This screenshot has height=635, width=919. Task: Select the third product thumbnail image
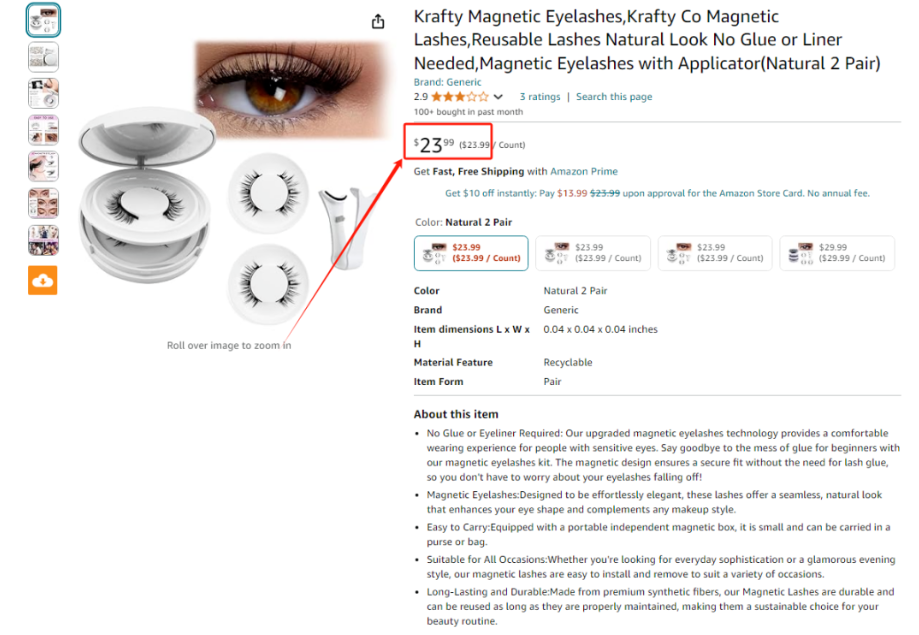pos(43,93)
